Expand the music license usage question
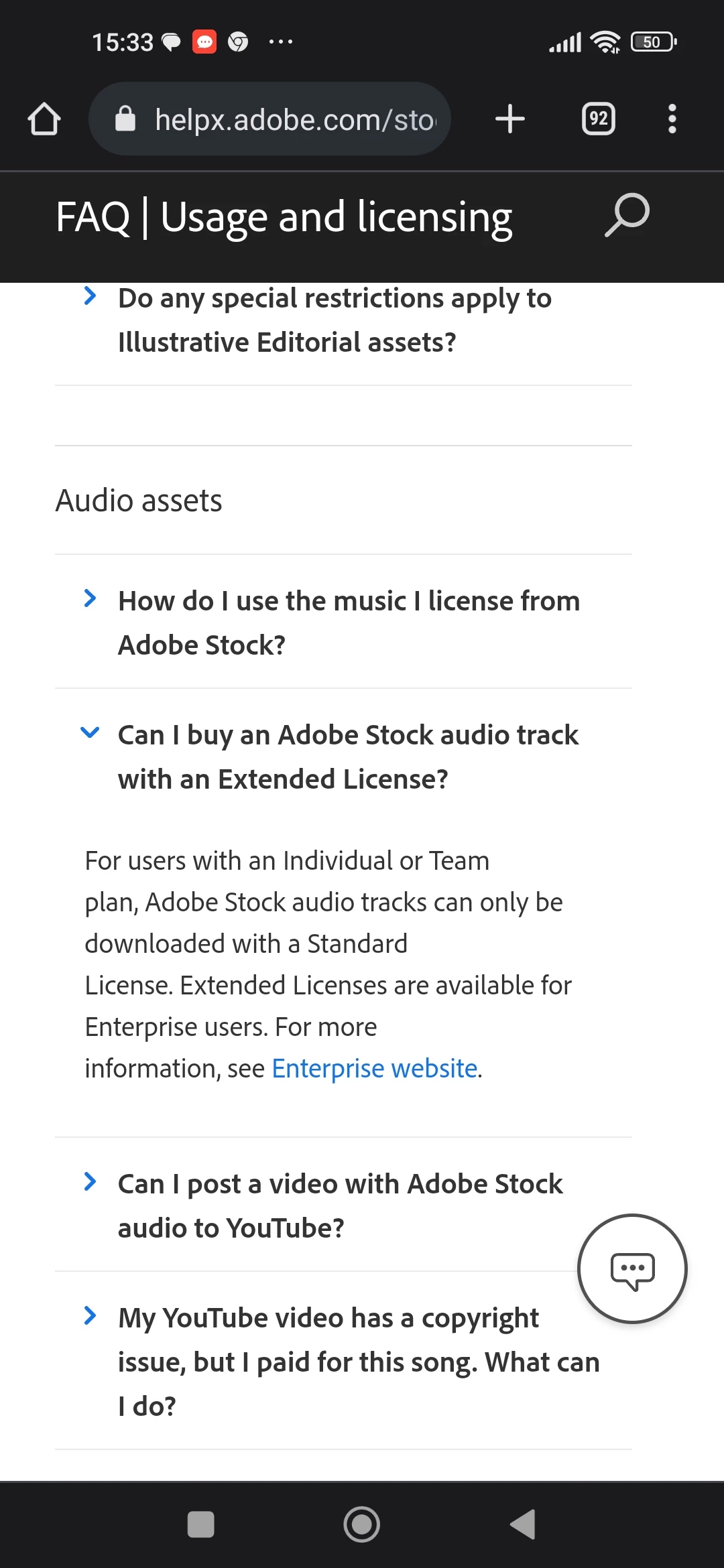724x1568 pixels. 349,623
